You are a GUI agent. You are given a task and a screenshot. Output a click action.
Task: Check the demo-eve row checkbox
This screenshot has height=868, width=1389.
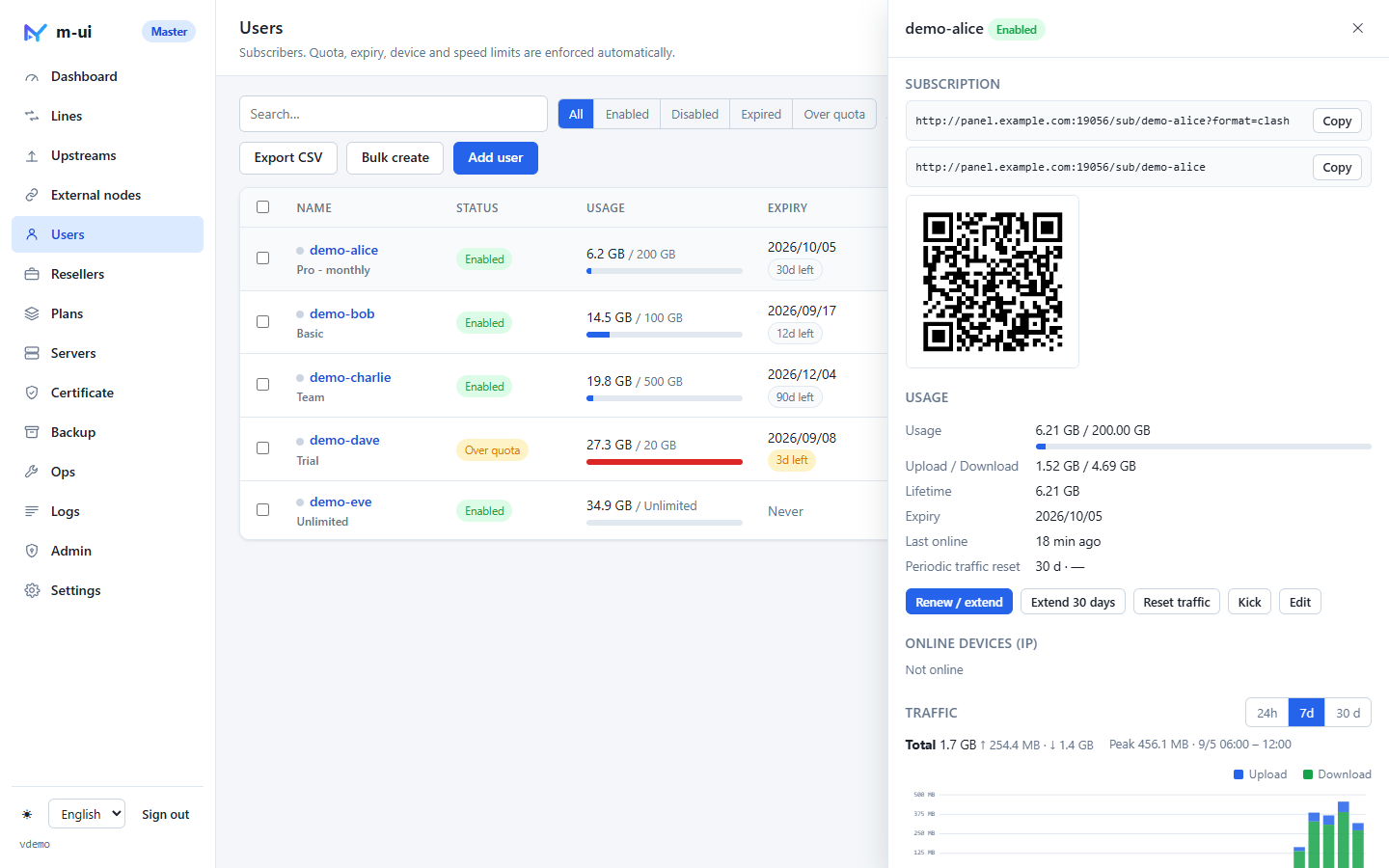tap(262, 509)
